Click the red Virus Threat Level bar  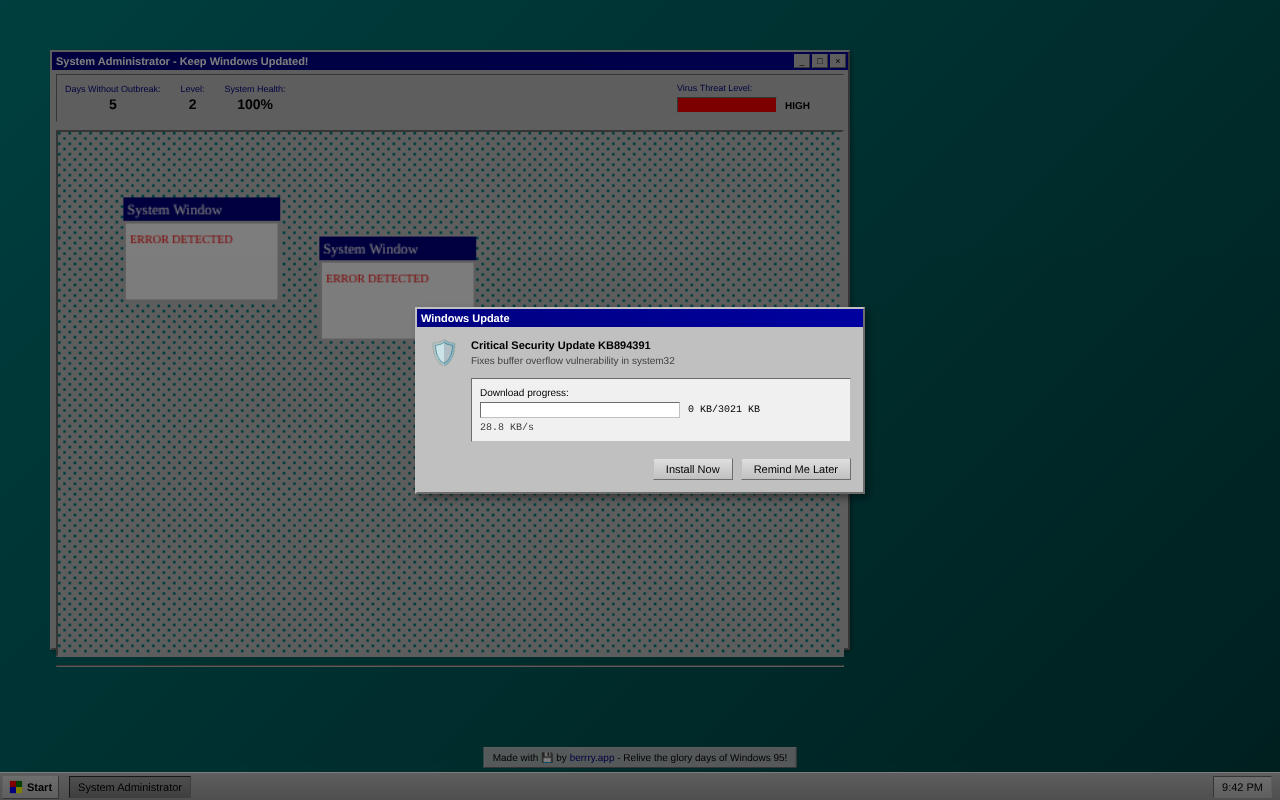pos(726,105)
